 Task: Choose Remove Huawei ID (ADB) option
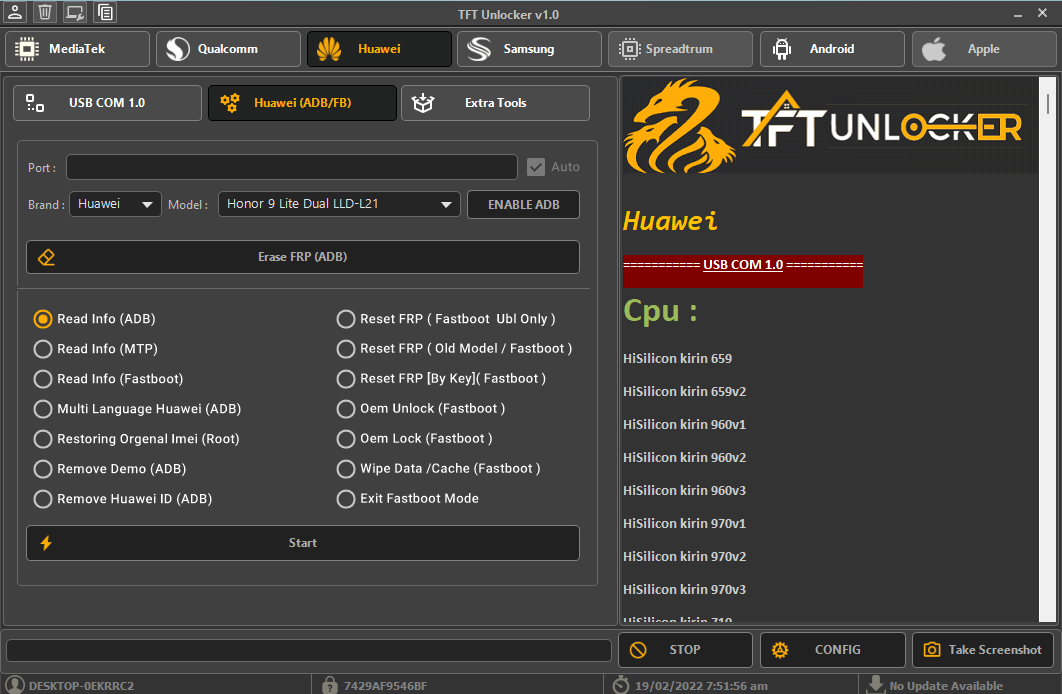coord(43,499)
